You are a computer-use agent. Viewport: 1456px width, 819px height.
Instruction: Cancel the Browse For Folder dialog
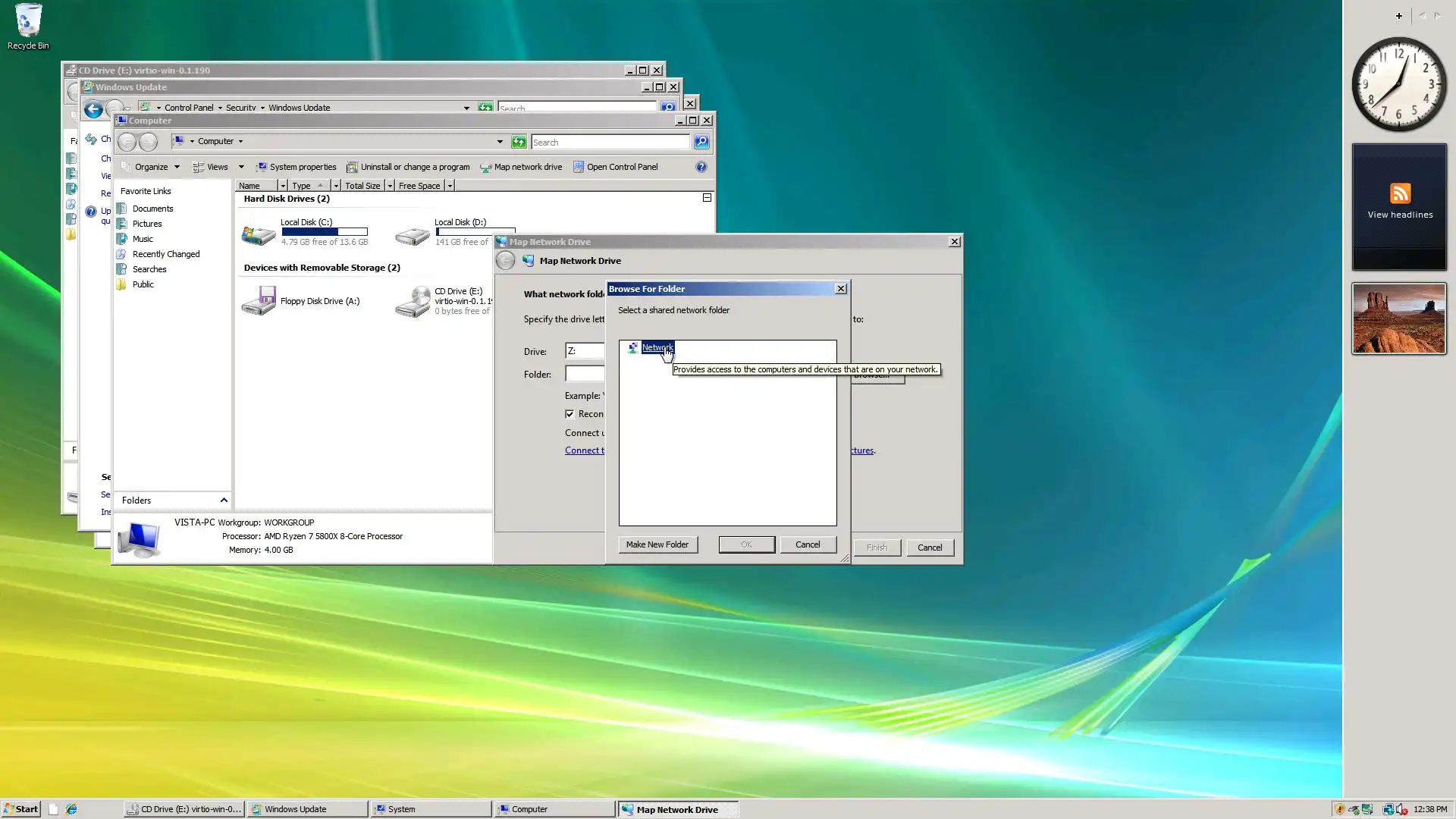808,544
